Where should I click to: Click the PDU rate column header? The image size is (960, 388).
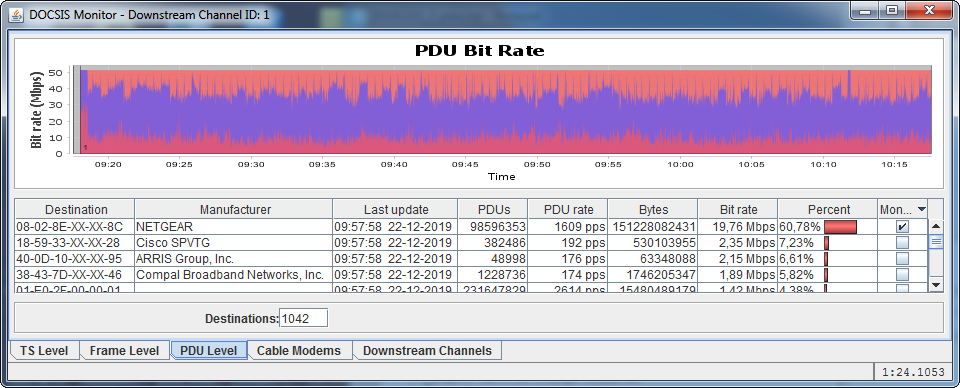568,209
